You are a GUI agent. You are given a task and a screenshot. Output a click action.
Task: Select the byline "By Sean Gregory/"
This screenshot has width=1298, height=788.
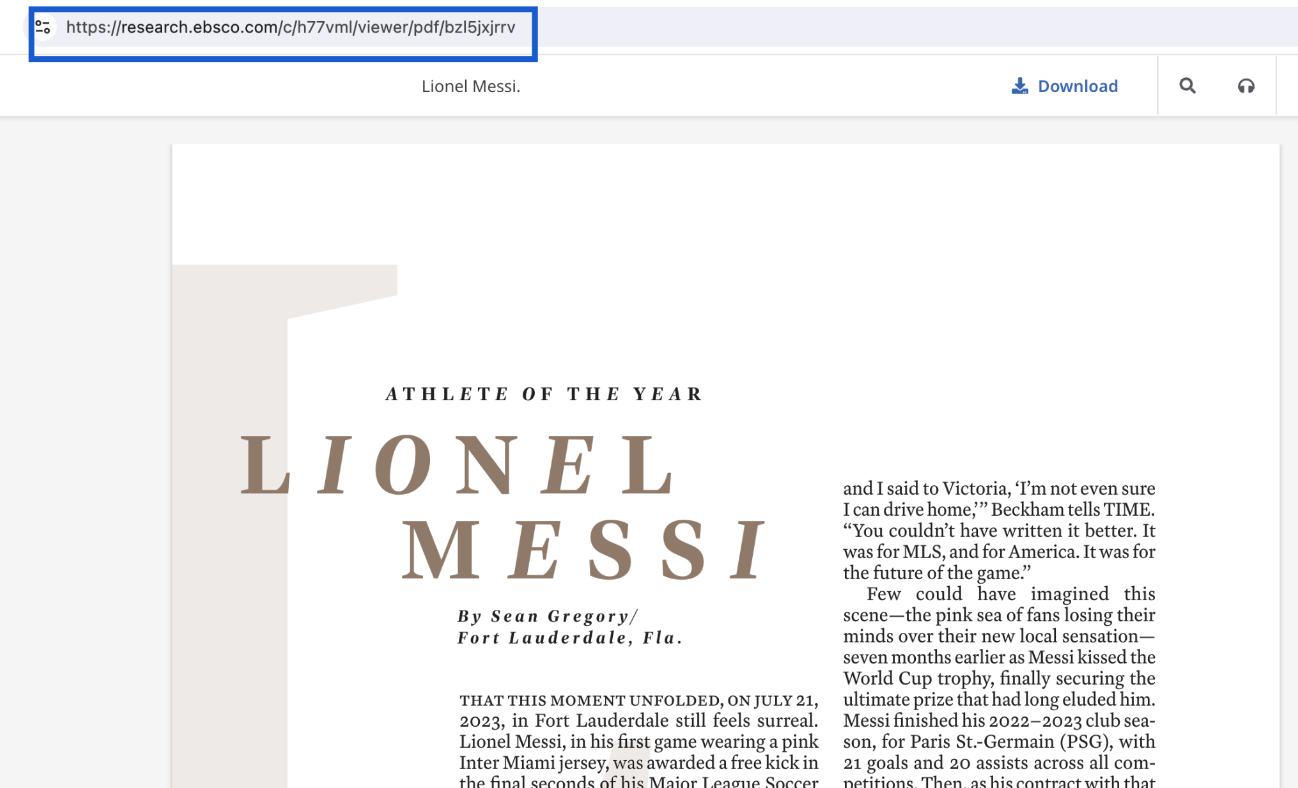(x=548, y=616)
